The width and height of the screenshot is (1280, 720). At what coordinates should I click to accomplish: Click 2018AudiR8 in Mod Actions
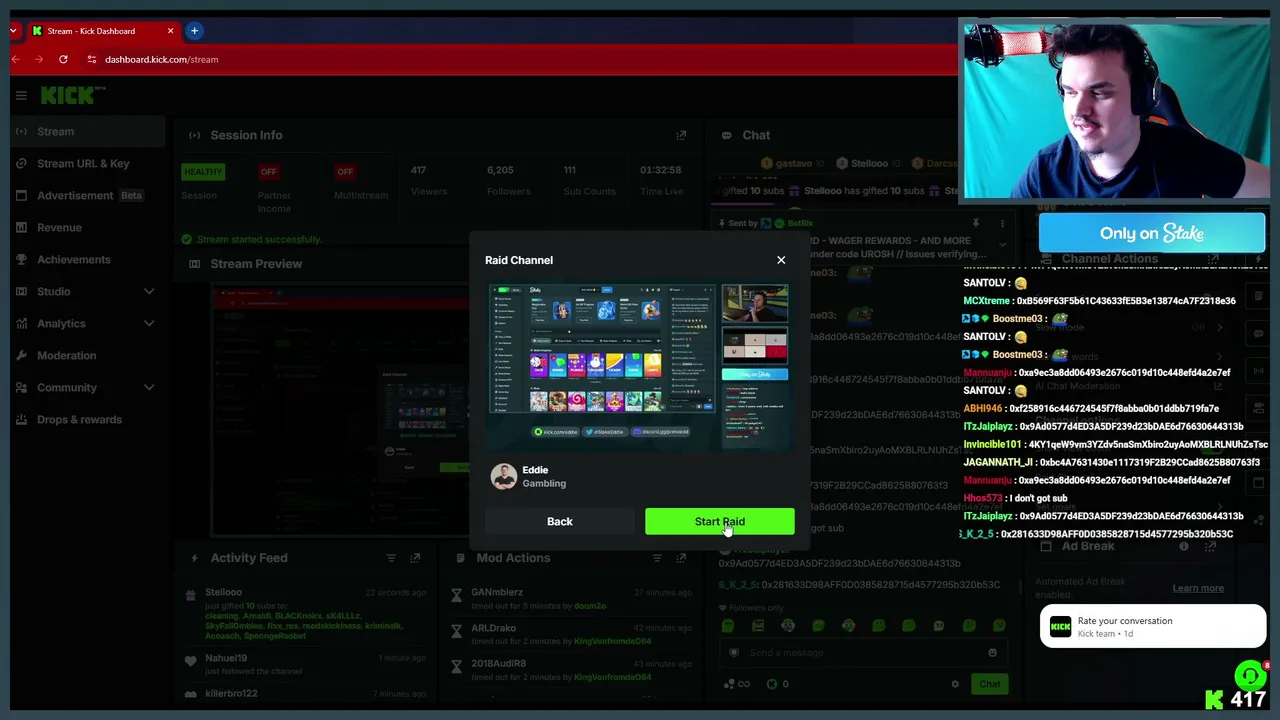[x=498, y=664]
